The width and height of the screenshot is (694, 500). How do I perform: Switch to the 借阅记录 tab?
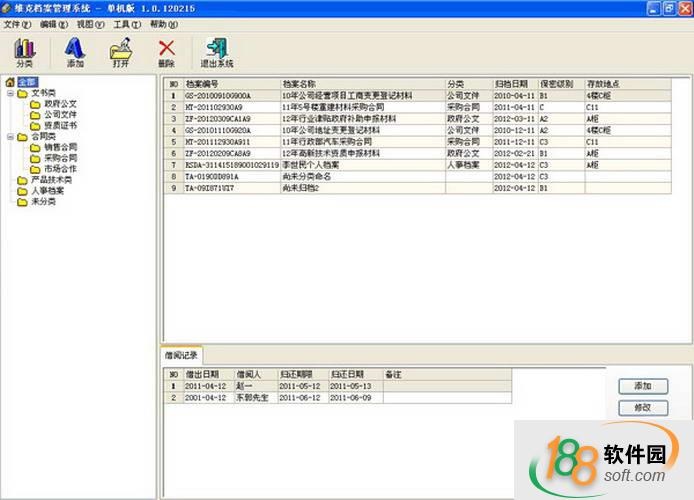[x=182, y=355]
